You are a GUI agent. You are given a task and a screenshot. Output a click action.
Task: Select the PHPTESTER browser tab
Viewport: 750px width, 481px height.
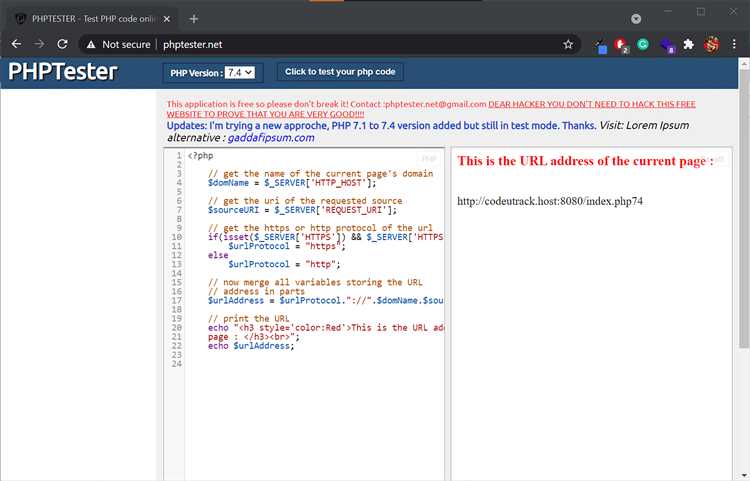coord(93,19)
